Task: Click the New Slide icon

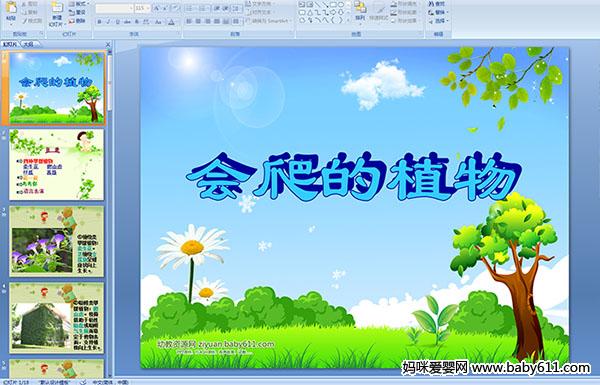Action: [57, 8]
